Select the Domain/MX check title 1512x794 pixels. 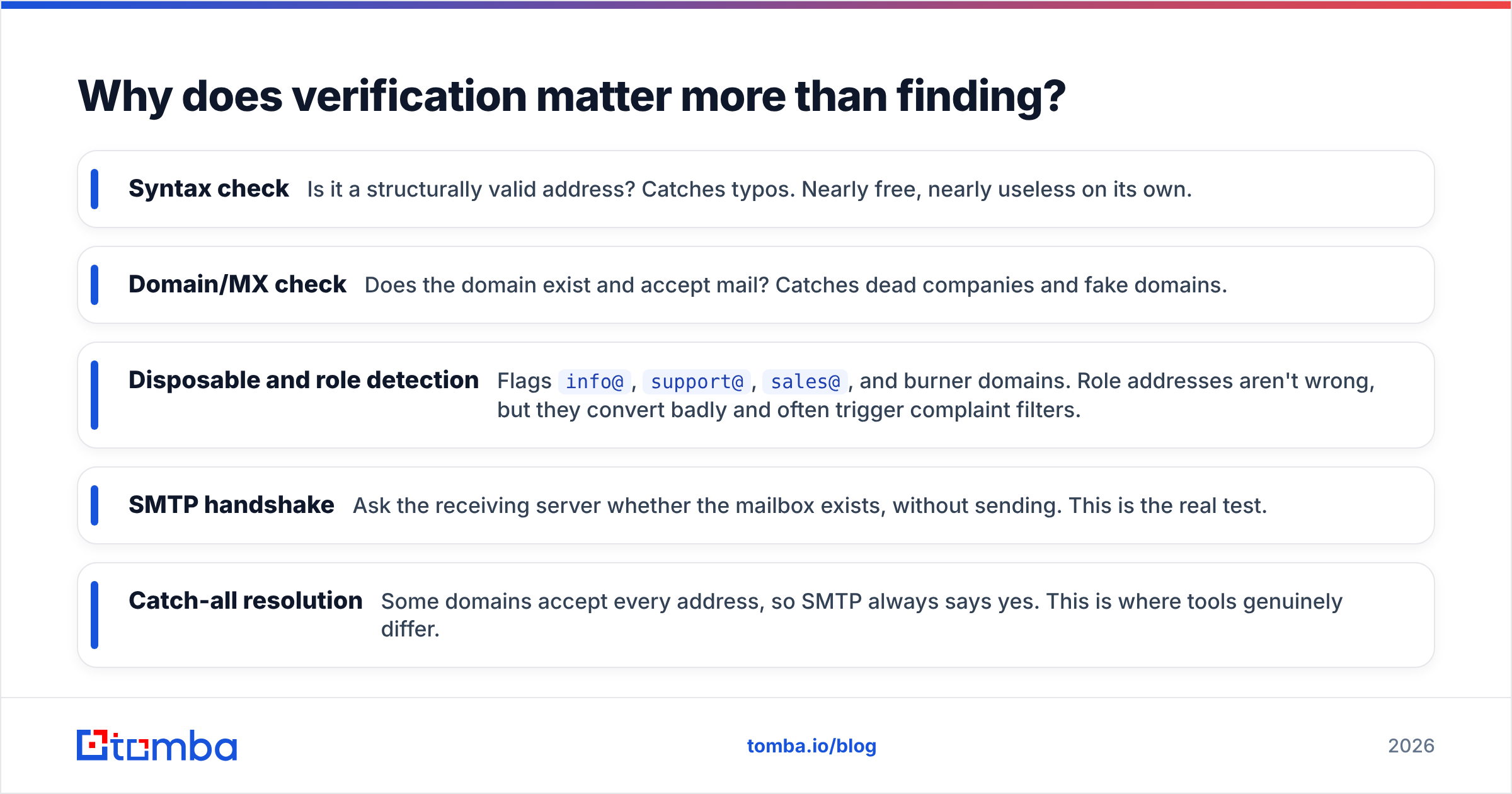pos(238,284)
